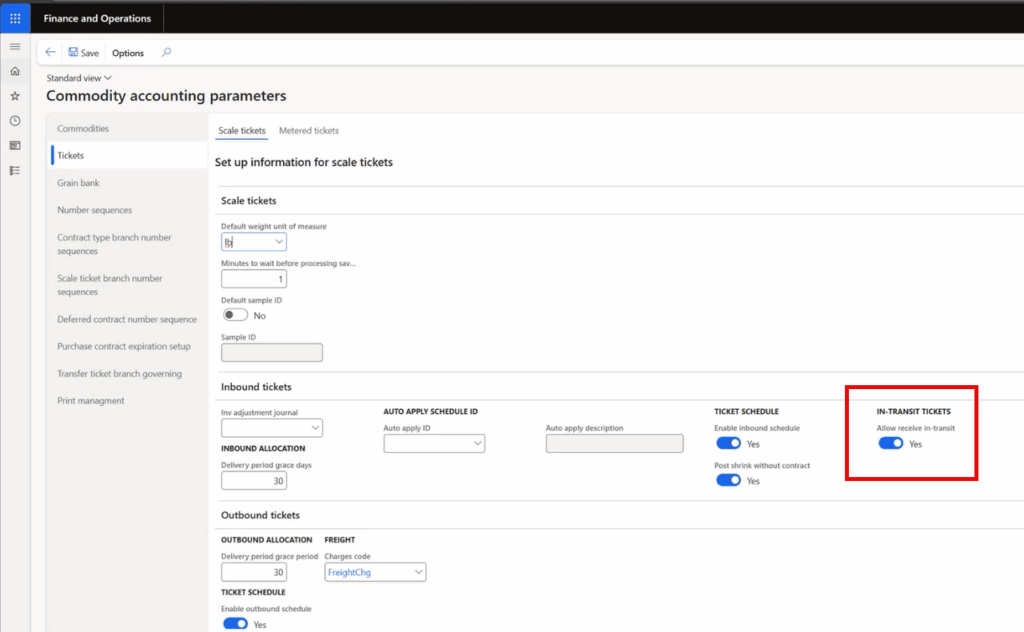Open Favorites star icon
Image resolution: width=1024 pixels, height=632 pixels.
point(15,96)
